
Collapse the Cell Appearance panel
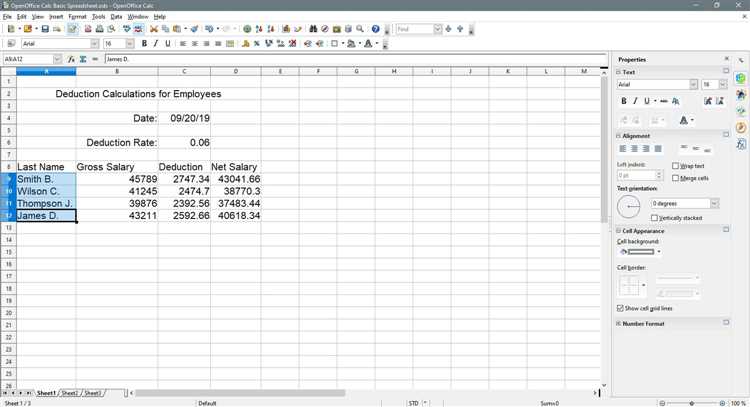[618, 231]
